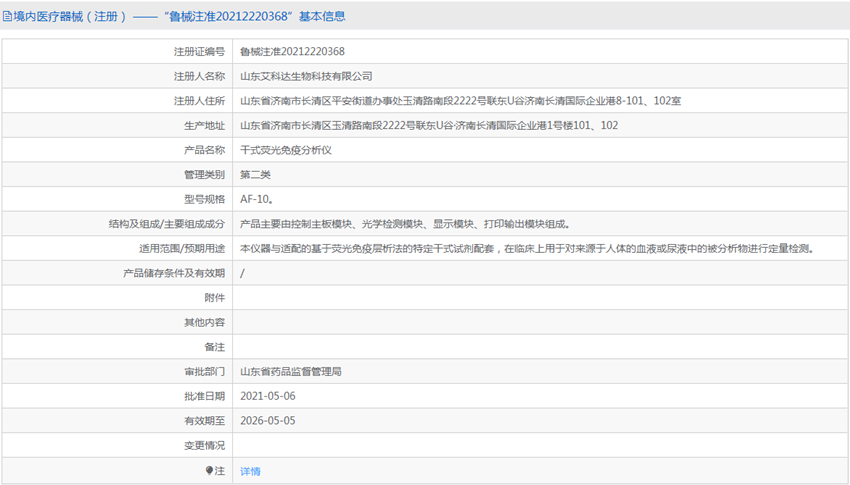
Task: Click the 变更情况 row label
Action: pos(204,445)
